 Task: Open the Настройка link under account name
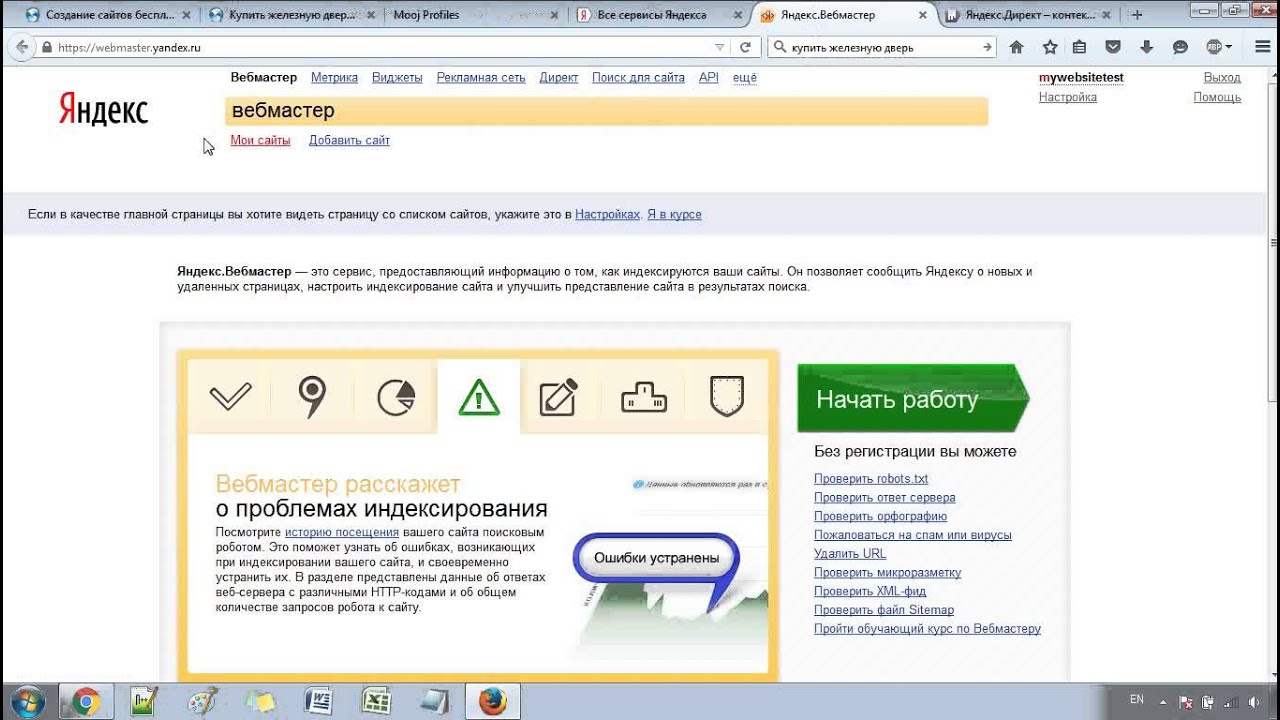click(x=1068, y=97)
